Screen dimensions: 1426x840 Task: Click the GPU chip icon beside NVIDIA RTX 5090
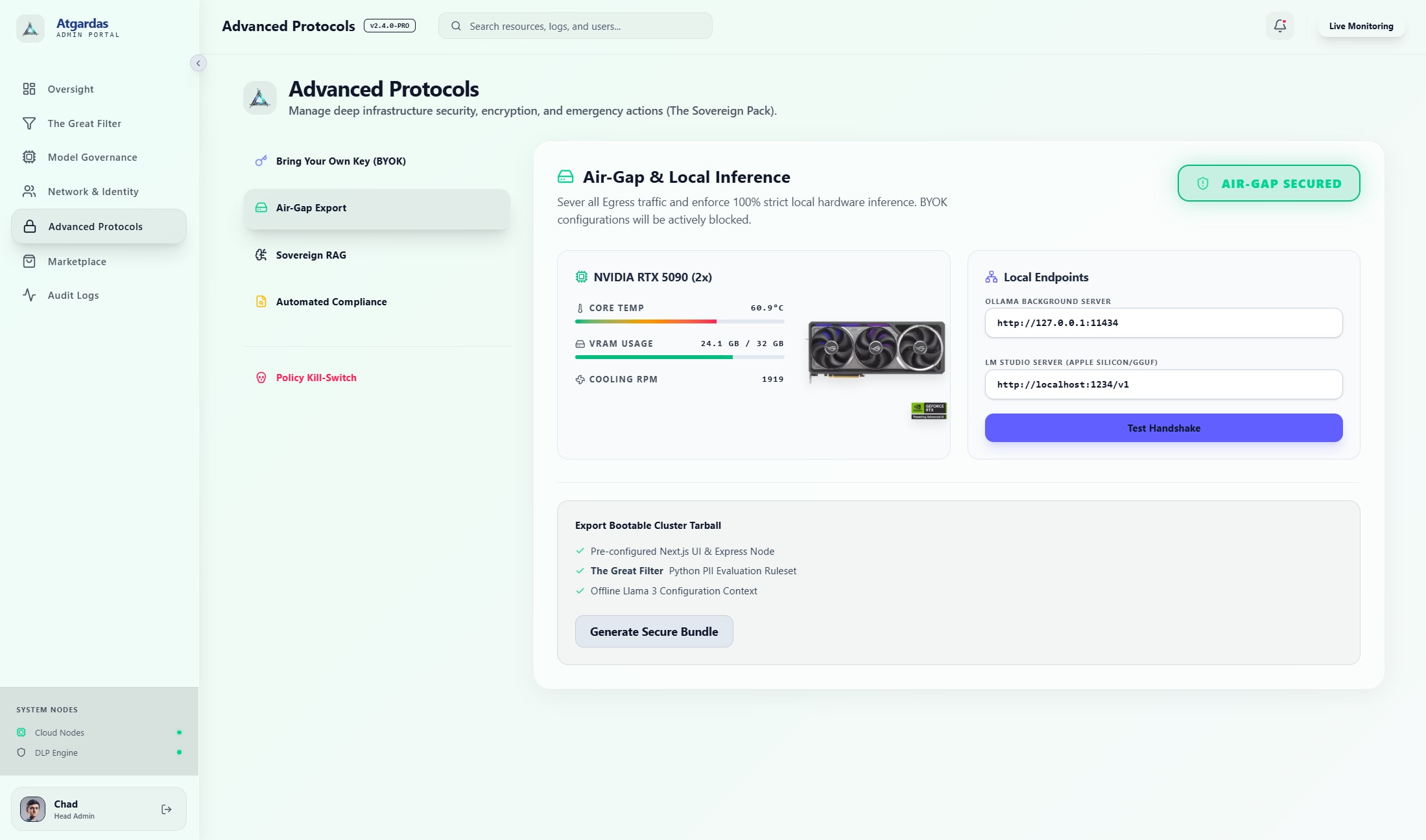(x=581, y=276)
